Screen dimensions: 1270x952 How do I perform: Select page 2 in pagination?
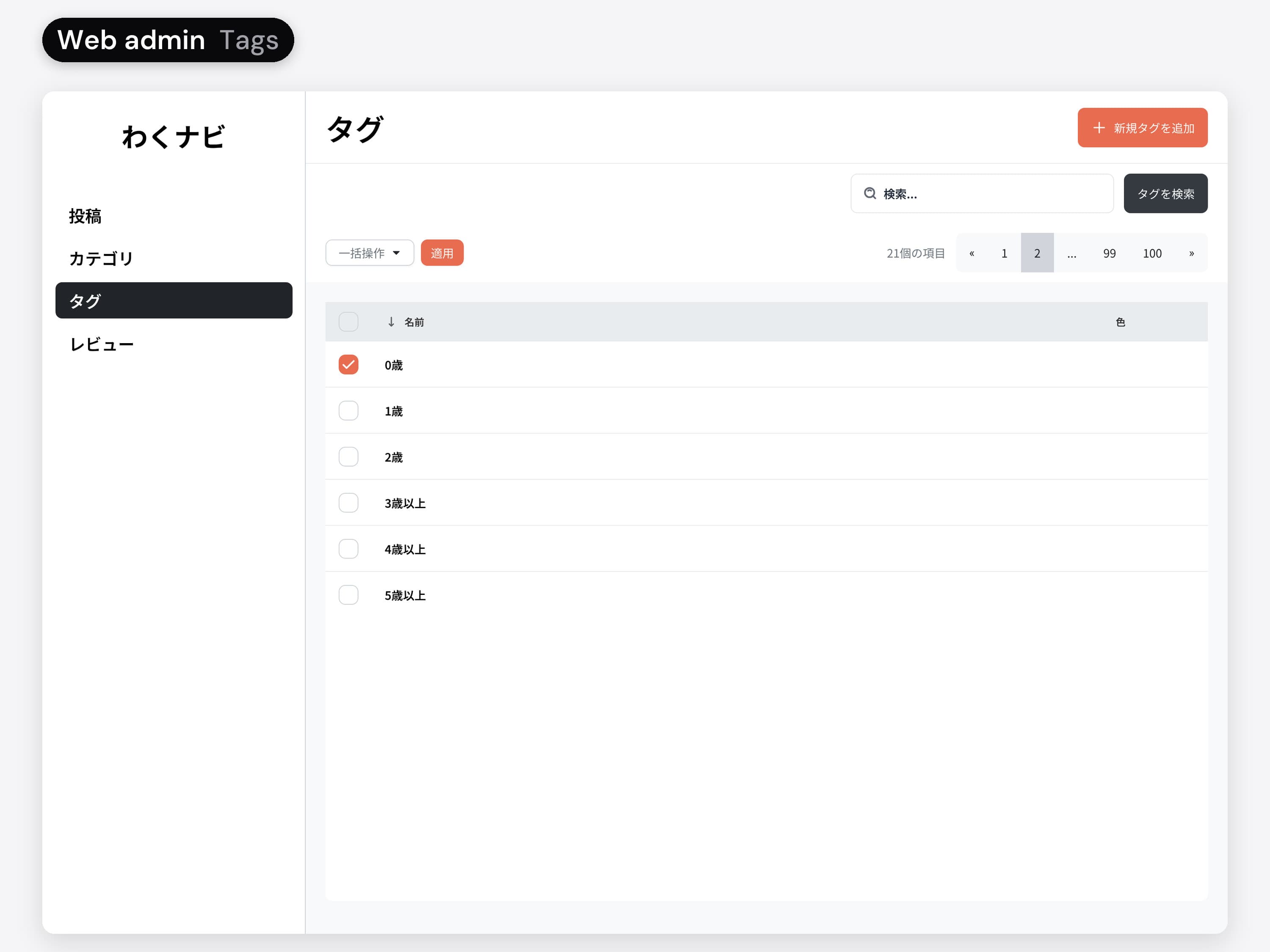(x=1037, y=253)
